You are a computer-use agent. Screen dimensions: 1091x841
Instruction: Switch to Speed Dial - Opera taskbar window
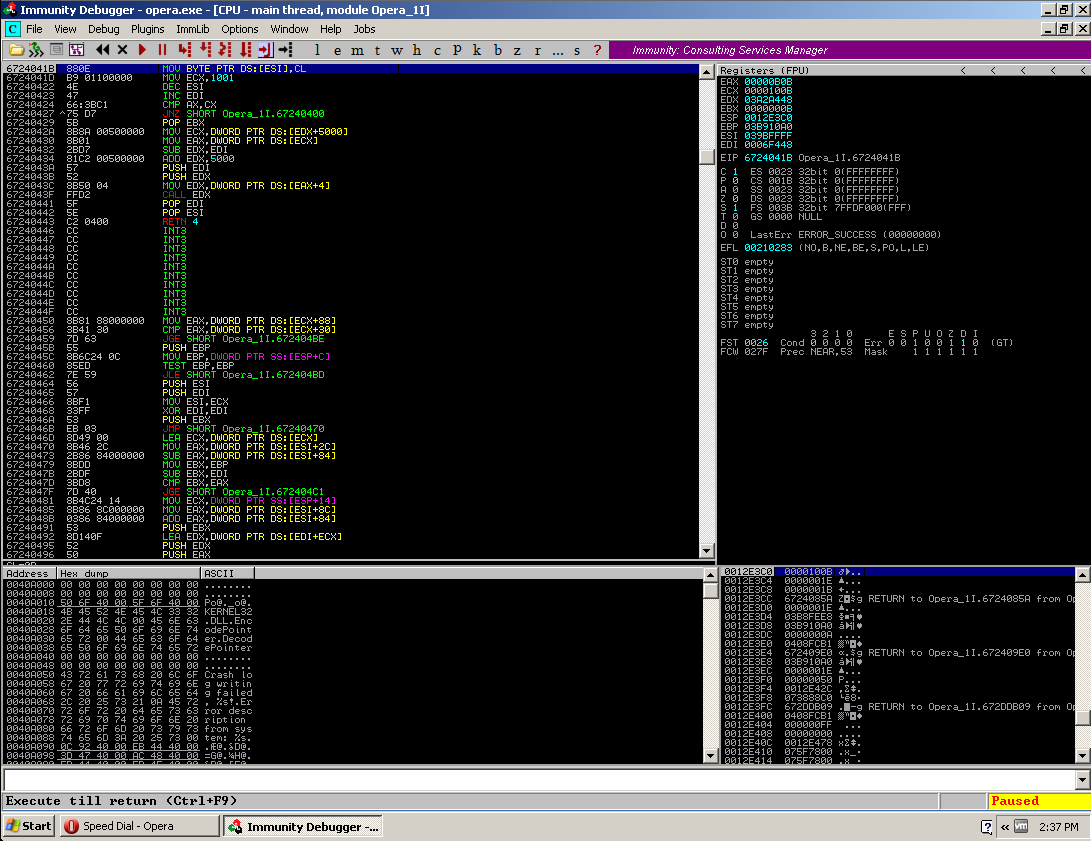[x=139, y=826]
